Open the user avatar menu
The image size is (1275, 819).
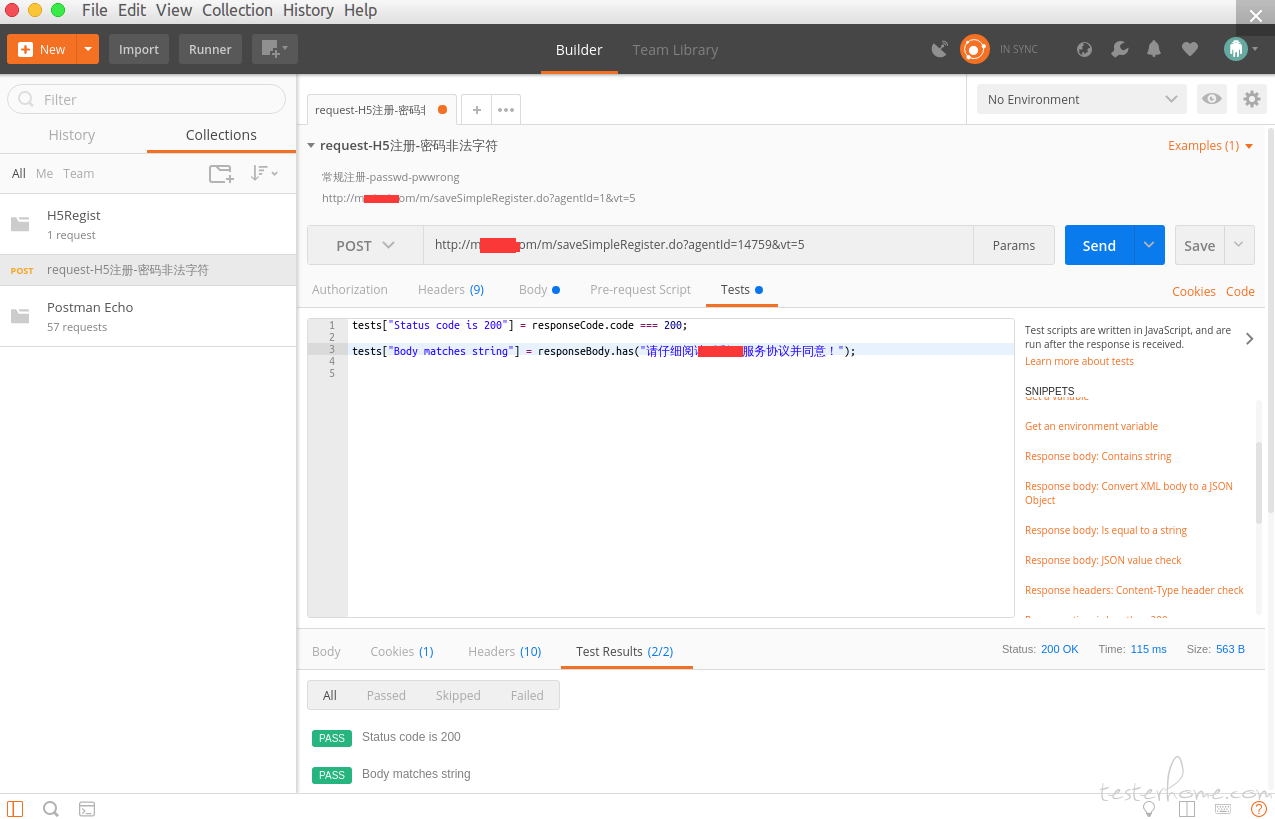pos(1240,49)
